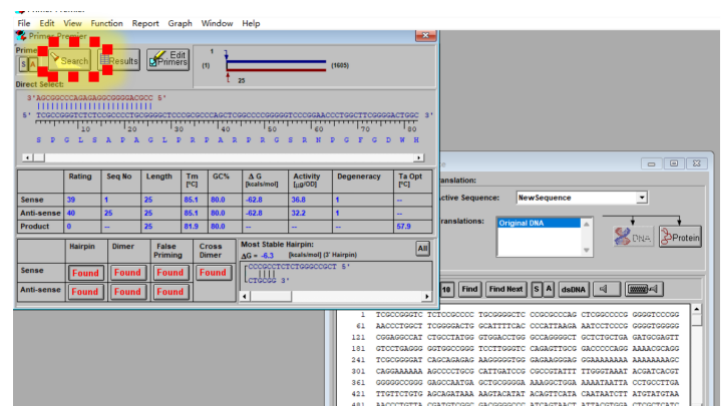Open the Graph menu
This screenshot has height=406, width=725.
180,23
